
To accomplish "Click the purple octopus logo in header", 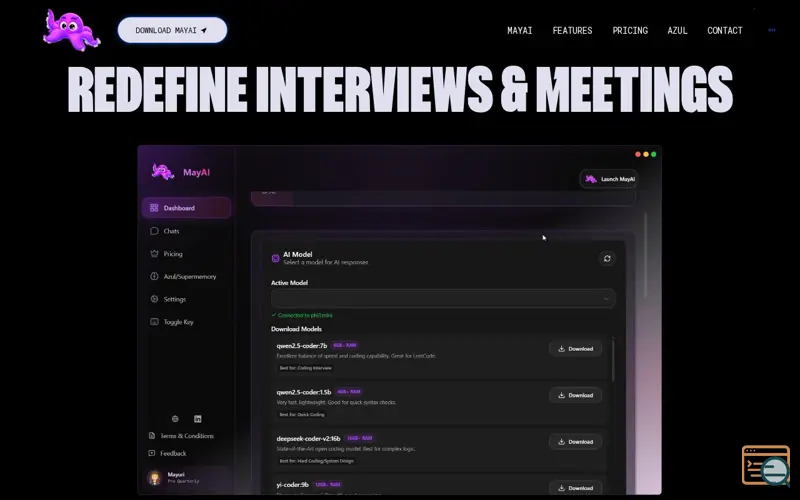I will pyautogui.click(x=71, y=31).
